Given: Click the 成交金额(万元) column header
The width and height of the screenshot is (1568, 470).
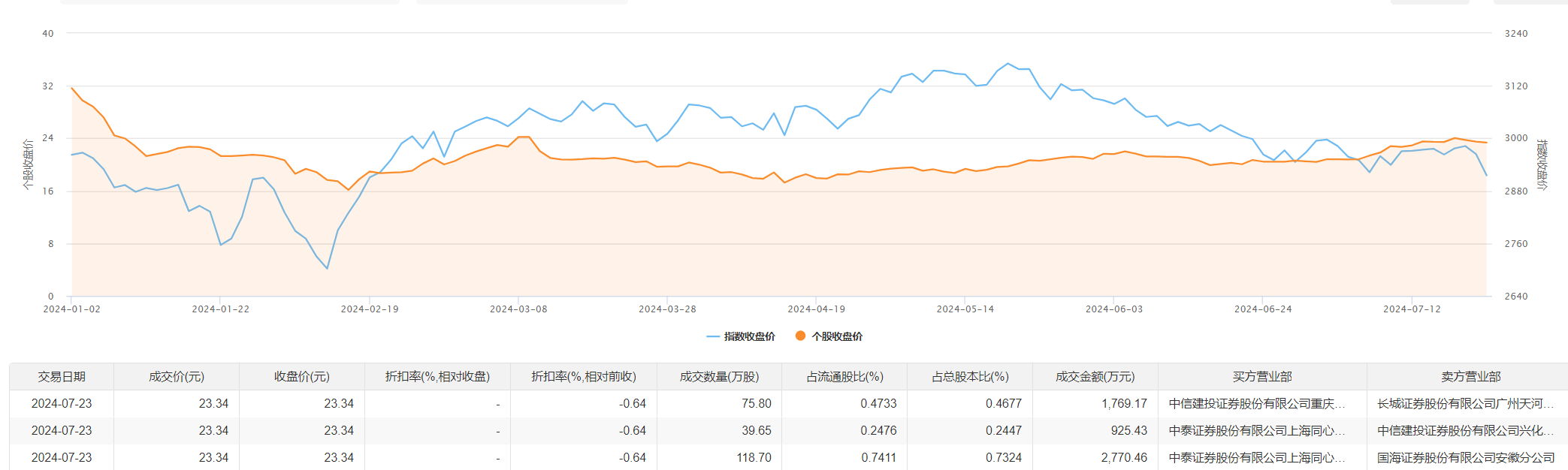Looking at the screenshot, I should pos(1095,376).
